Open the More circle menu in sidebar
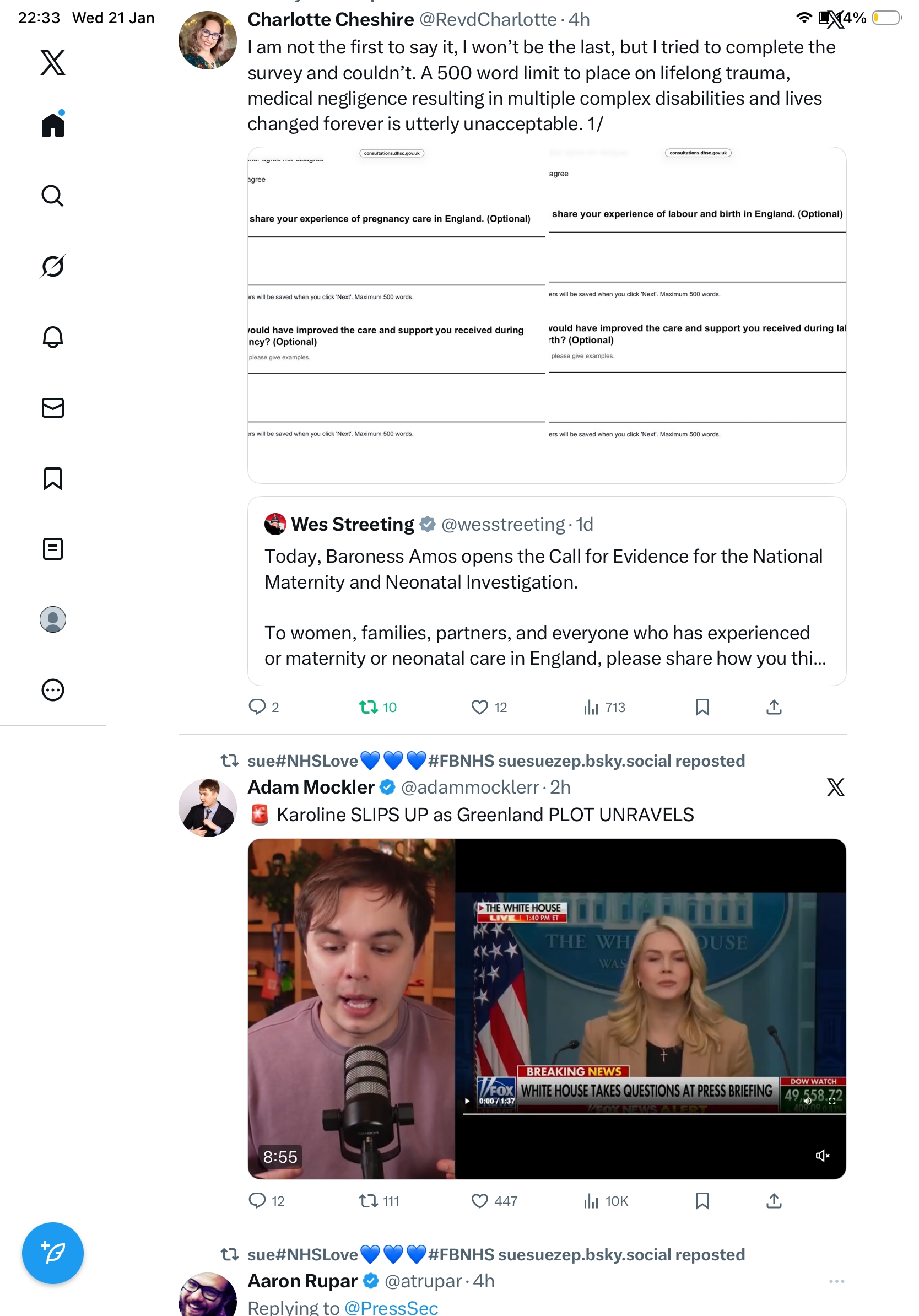The height and width of the screenshot is (1316, 919). pos(53,689)
